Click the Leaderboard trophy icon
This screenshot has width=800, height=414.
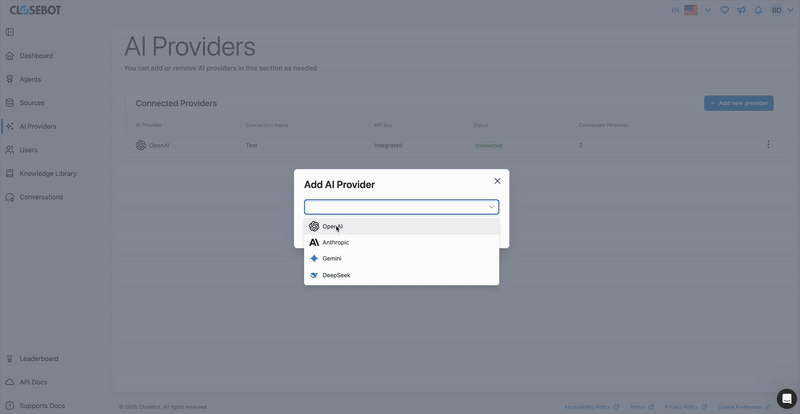(10, 358)
